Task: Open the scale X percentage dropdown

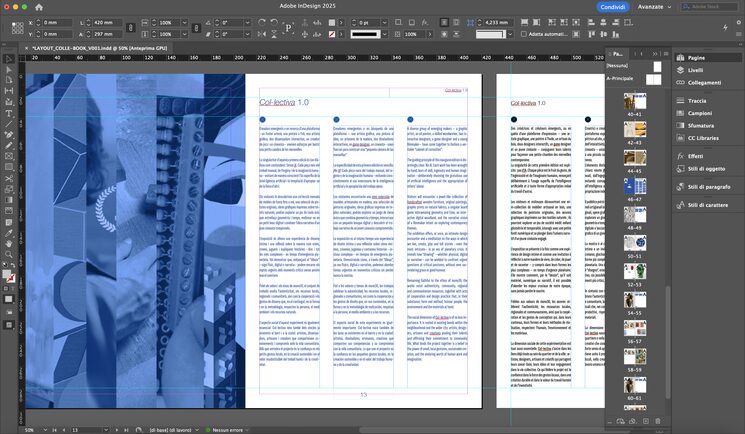Action: 184,22
